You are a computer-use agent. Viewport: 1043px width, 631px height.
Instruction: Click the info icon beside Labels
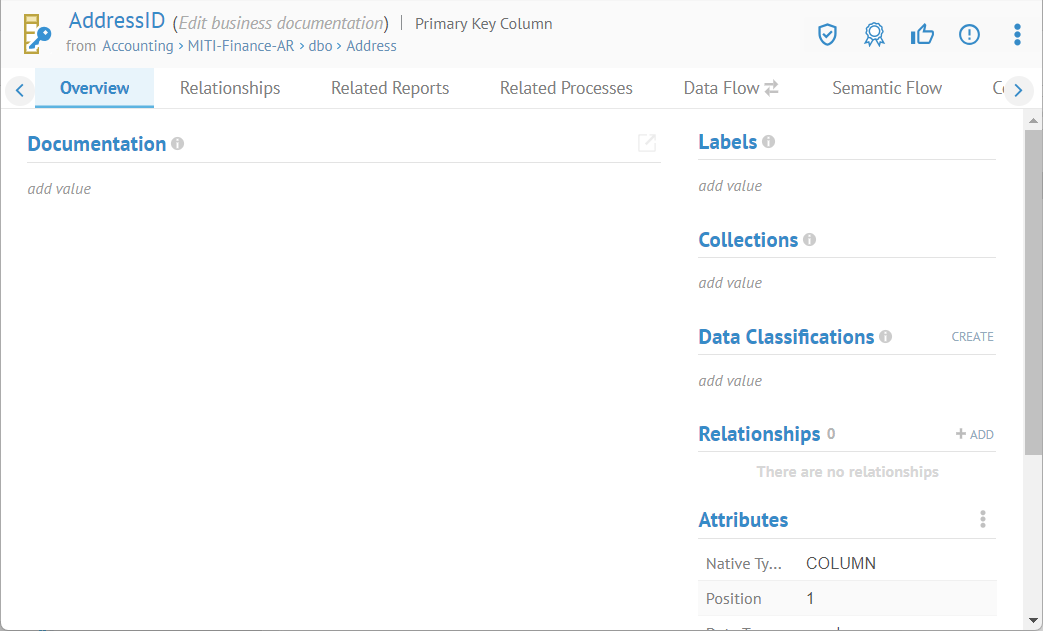(x=768, y=142)
